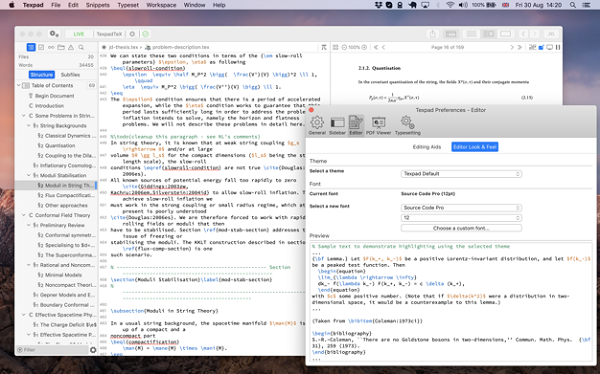600x374 pixels.
Task: Jump to first PDF page double arrow
Action: [376, 47]
